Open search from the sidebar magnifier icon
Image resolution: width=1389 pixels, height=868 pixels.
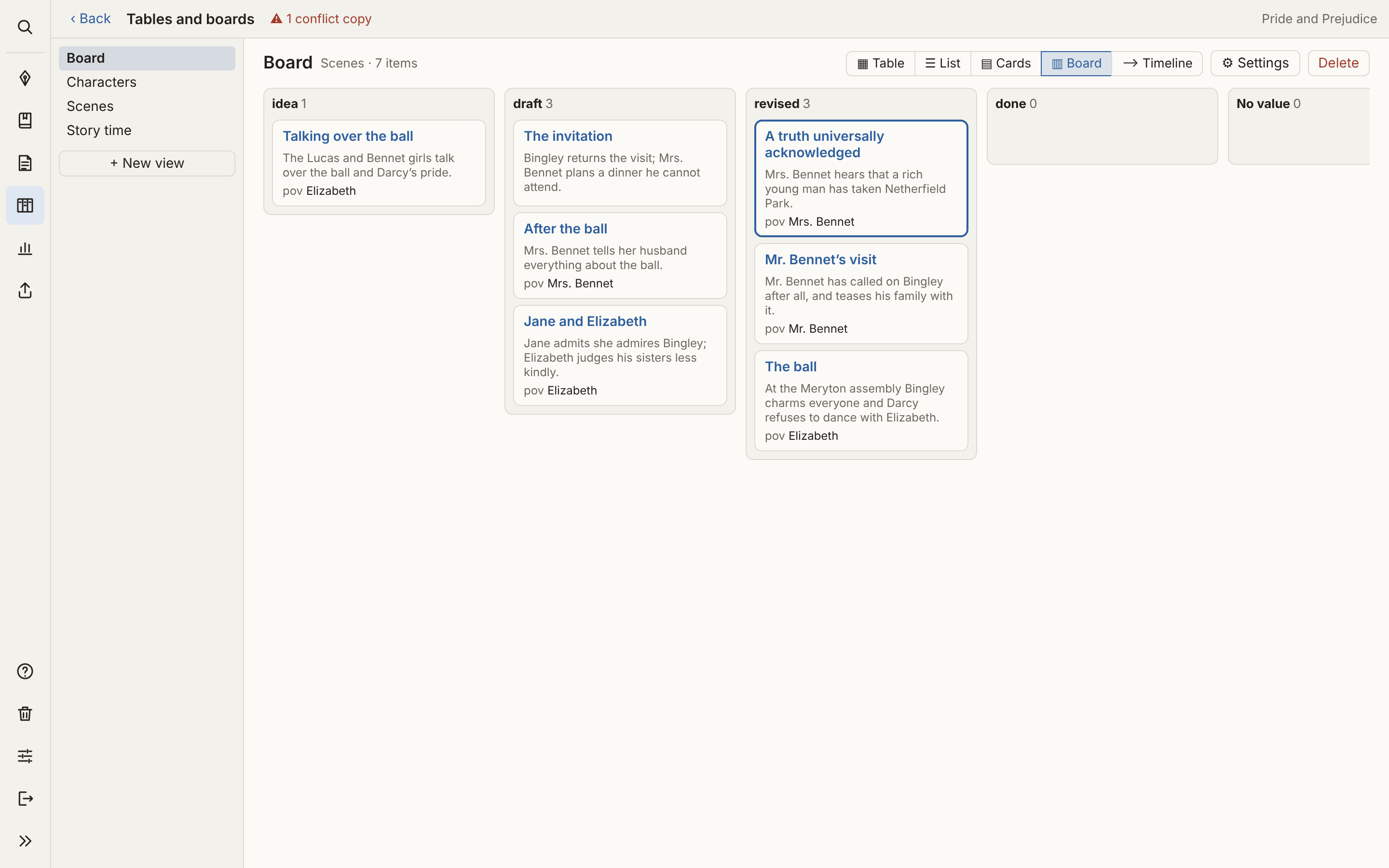pos(25,27)
